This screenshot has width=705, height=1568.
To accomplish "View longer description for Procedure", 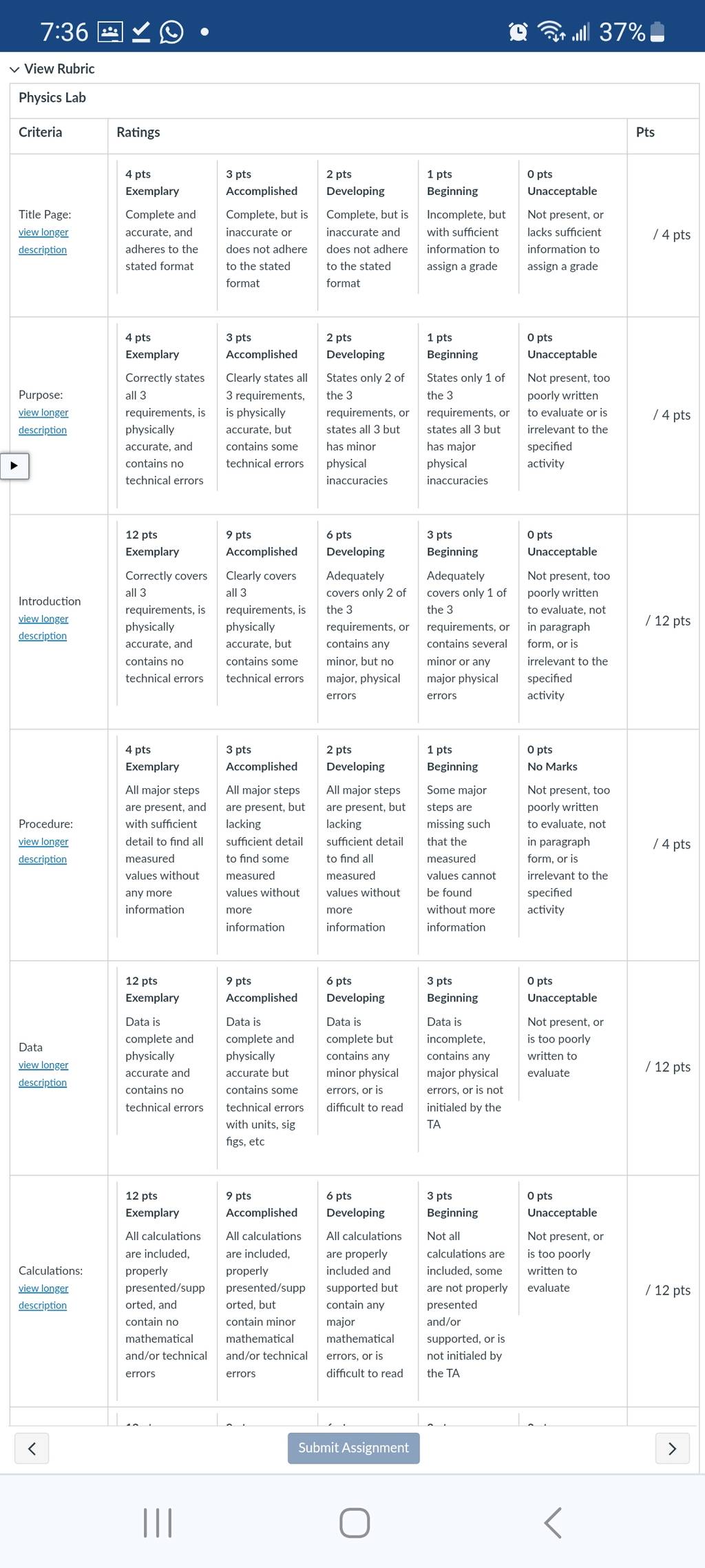I will click(x=43, y=850).
